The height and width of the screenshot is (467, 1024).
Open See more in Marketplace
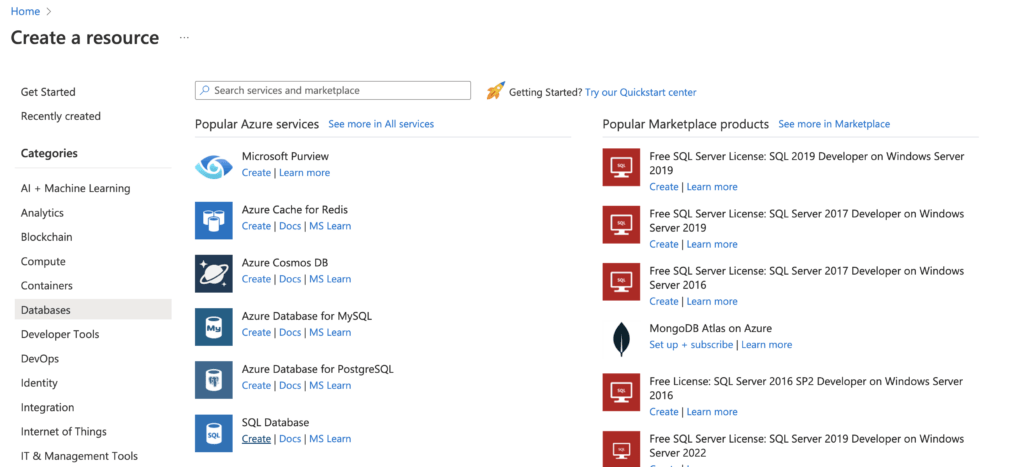point(834,123)
